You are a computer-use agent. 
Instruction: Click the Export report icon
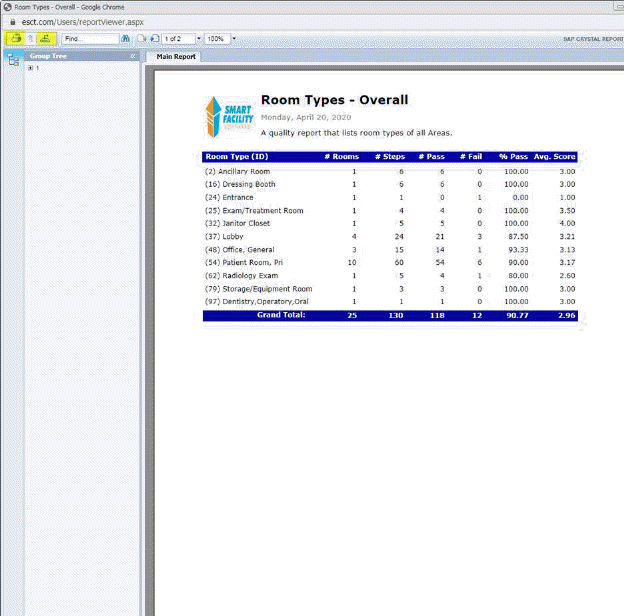(x=13, y=39)
